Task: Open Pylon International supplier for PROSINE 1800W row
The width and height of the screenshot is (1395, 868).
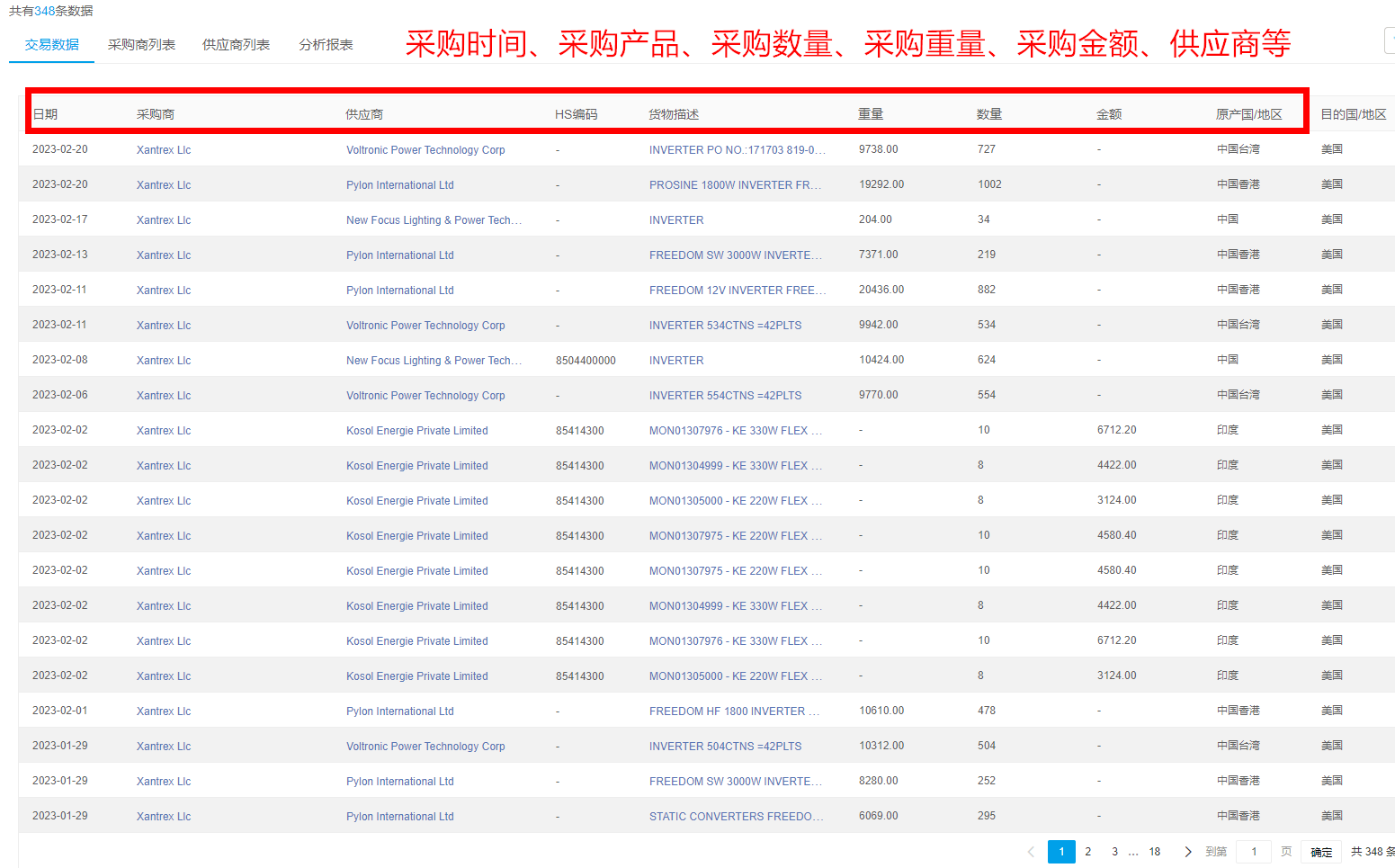Action: click(400, 185)
